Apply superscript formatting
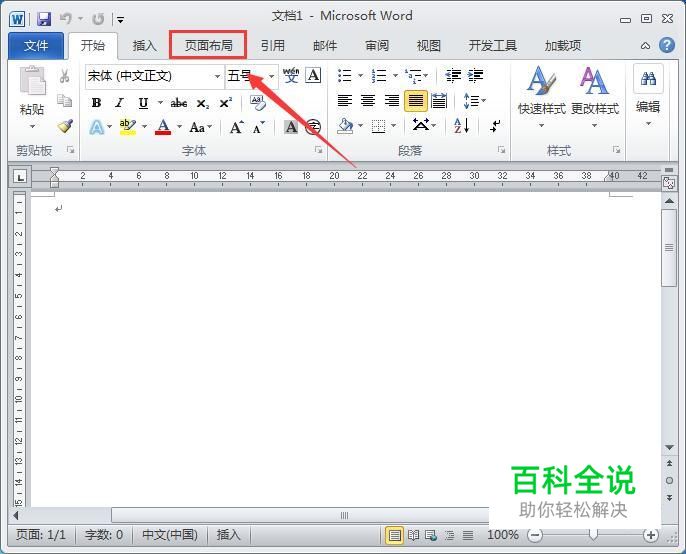This screenshot has height=554, width=686. 225,103
